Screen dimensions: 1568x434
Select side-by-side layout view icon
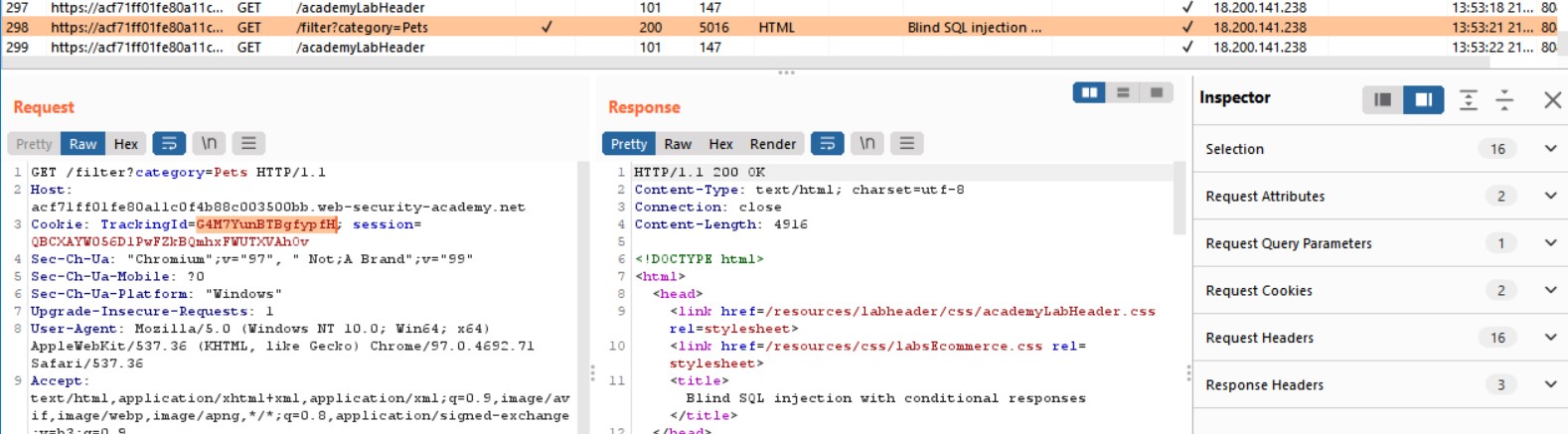pos(1089,92)
